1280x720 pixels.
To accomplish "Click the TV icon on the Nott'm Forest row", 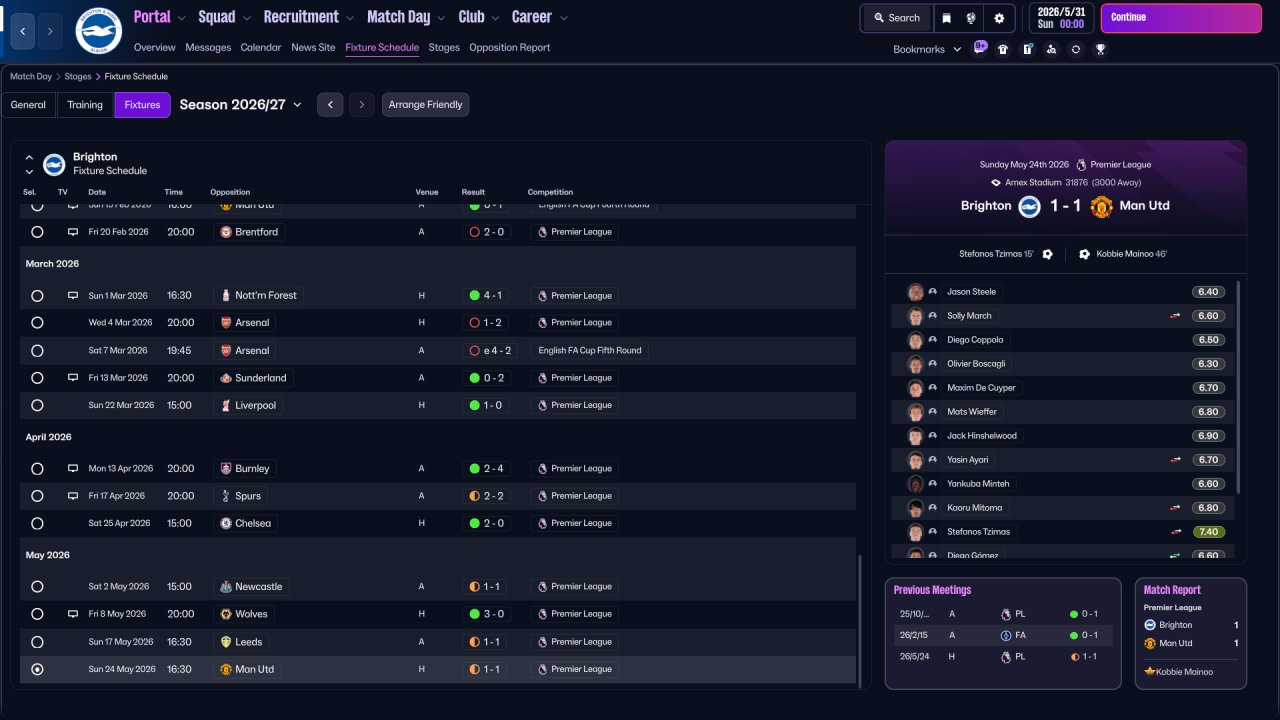I will coord(73,296).
